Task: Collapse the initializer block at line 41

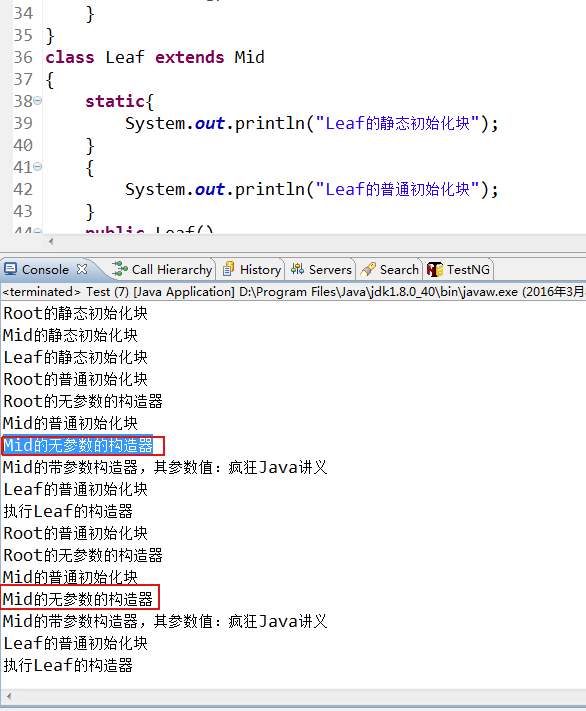Action: point(38,167)
